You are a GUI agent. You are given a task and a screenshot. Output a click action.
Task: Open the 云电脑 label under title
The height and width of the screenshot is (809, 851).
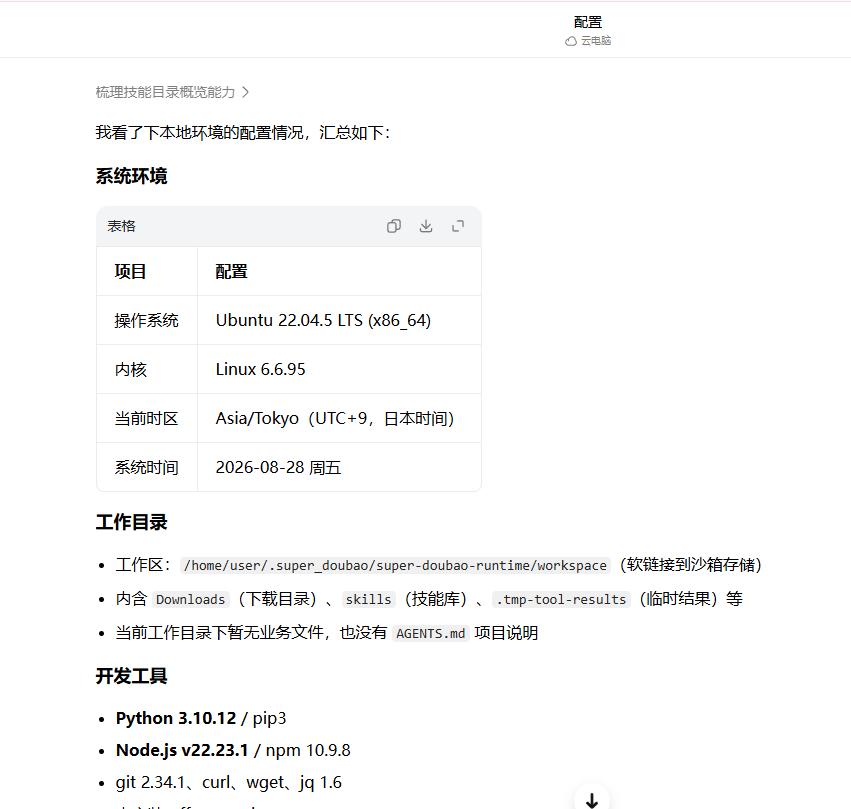tap(596, 41)
